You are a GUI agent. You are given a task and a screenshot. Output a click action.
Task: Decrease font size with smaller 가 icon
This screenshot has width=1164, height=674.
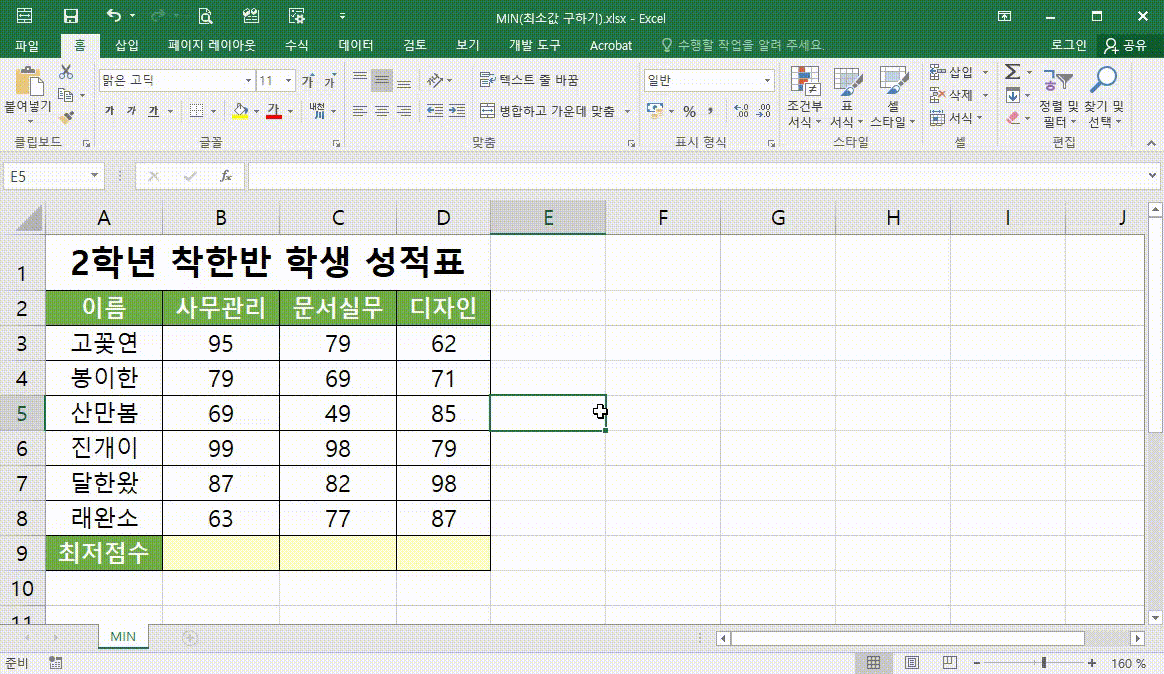pyautogui.click(x=330, y=81)
